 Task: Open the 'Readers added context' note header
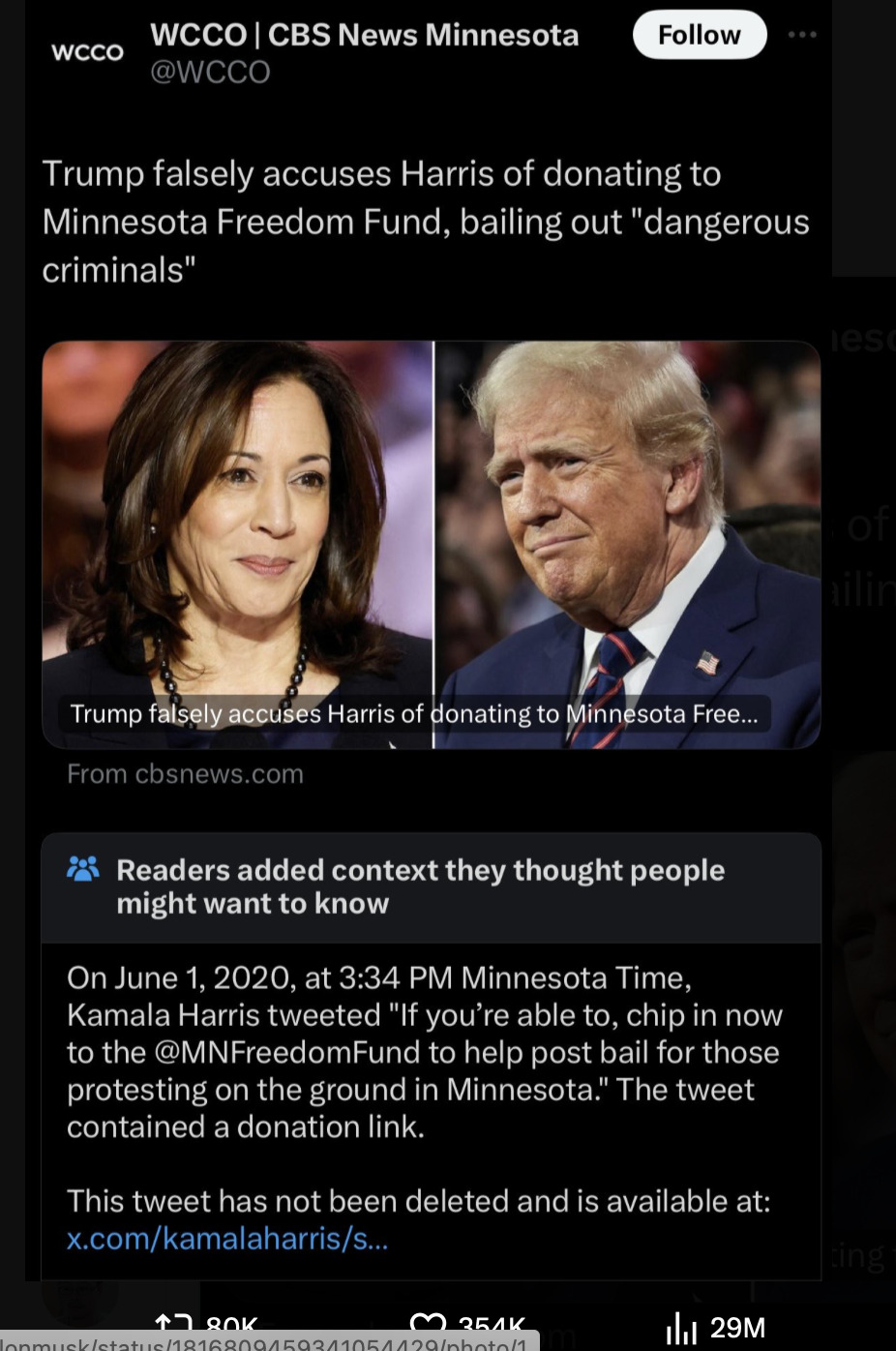click(432, 887)
